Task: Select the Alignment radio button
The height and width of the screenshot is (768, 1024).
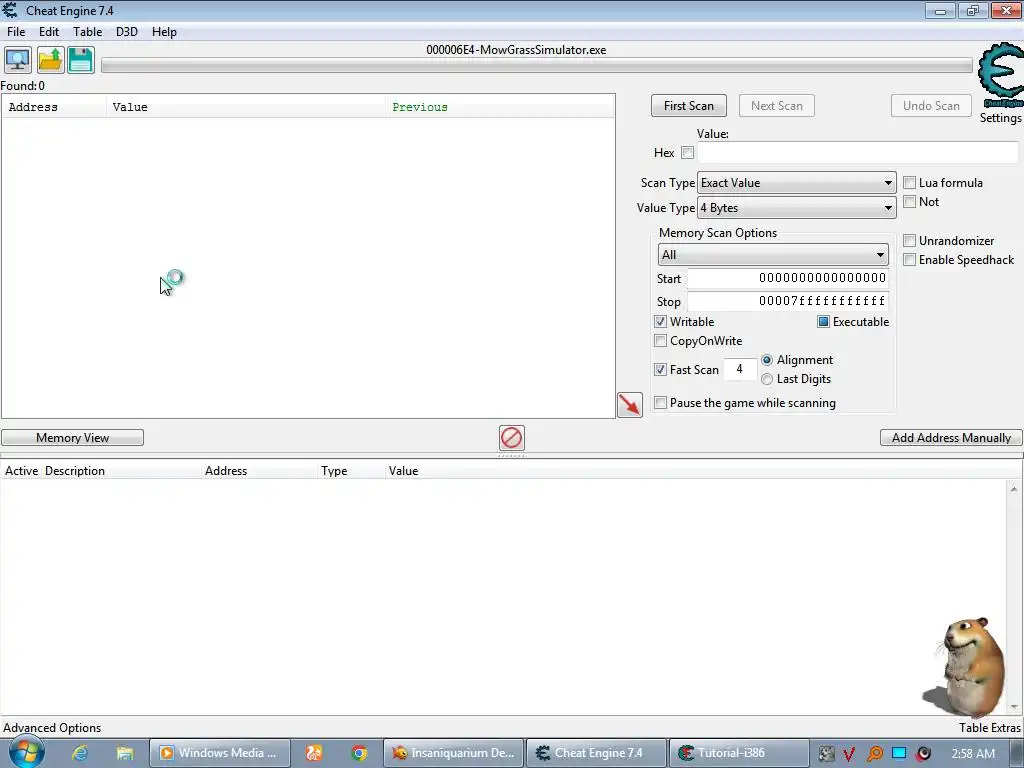Action: point(767,360)
